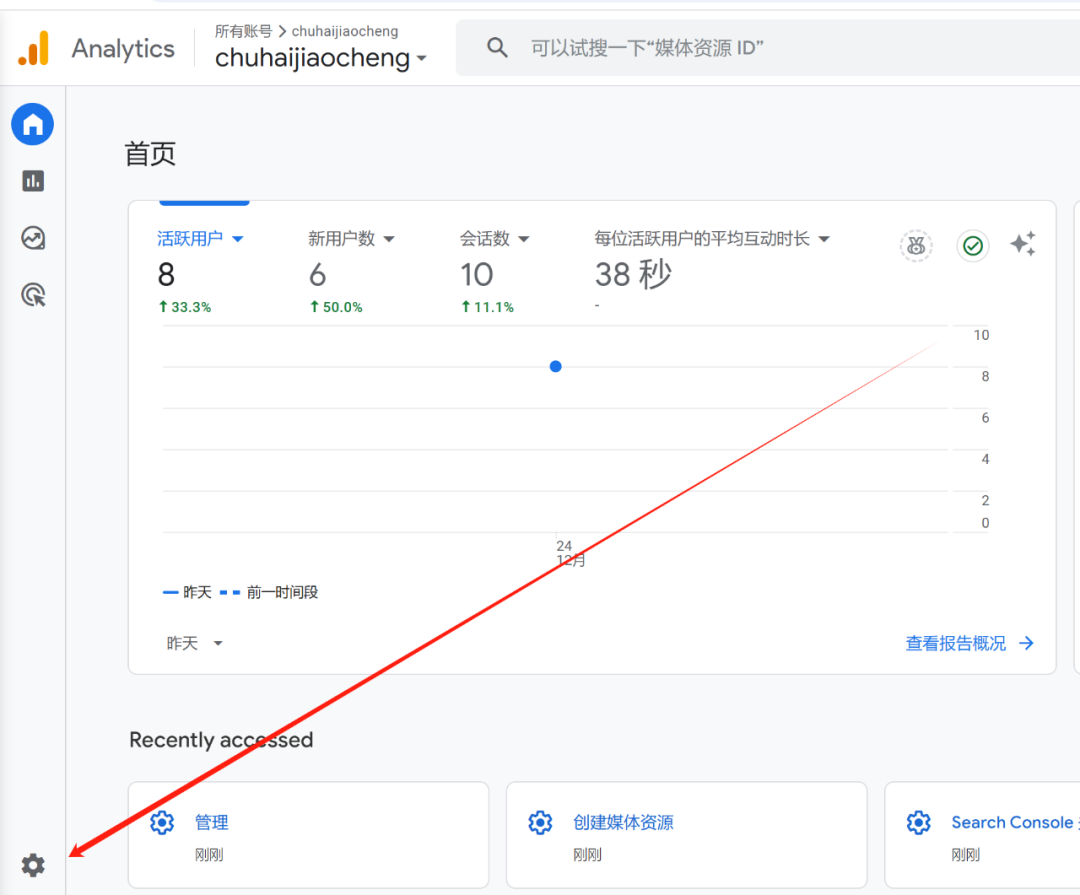Image resolution: width=1080 pixels, height=895 pixels.
Task: Open the 新用户数 dropdown arrow
Action: (389, 238)
